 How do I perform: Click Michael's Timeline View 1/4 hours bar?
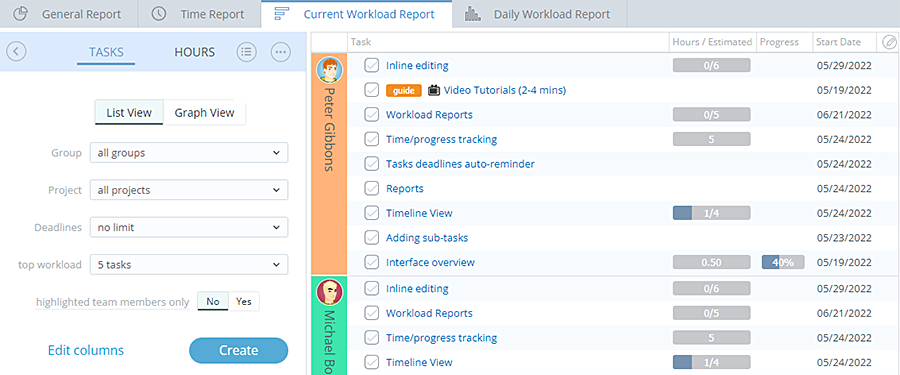711,362
